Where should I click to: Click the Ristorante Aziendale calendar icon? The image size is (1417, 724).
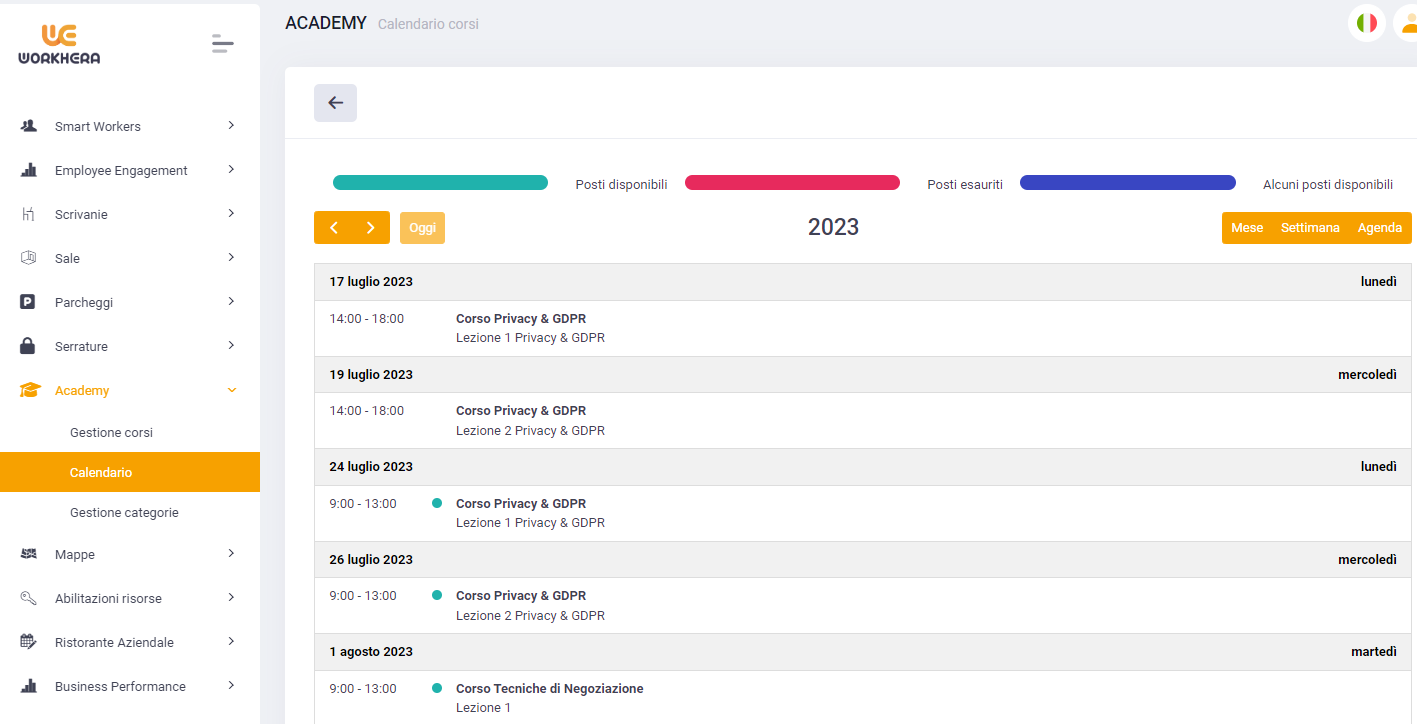click(29, 642)
